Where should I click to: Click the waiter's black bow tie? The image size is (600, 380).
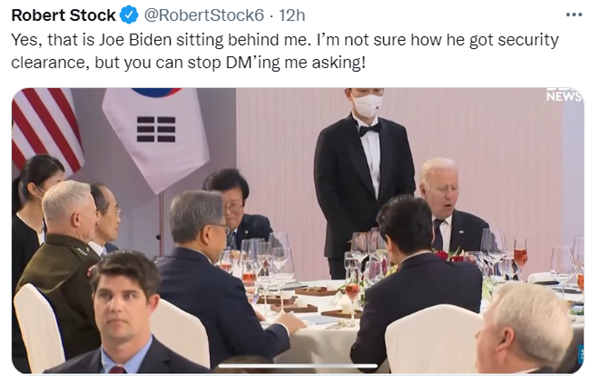click(369, 129)
